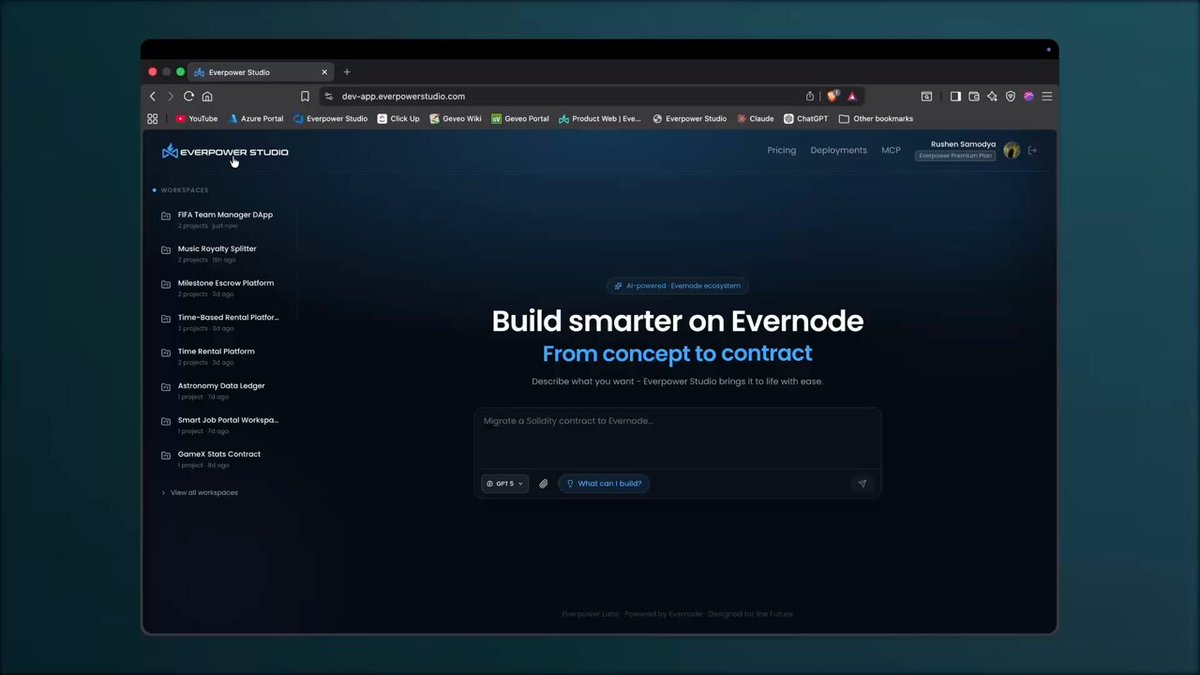1200x675 pixels.
Task: Open the Brave wallet icon
Action: [973, 96]
